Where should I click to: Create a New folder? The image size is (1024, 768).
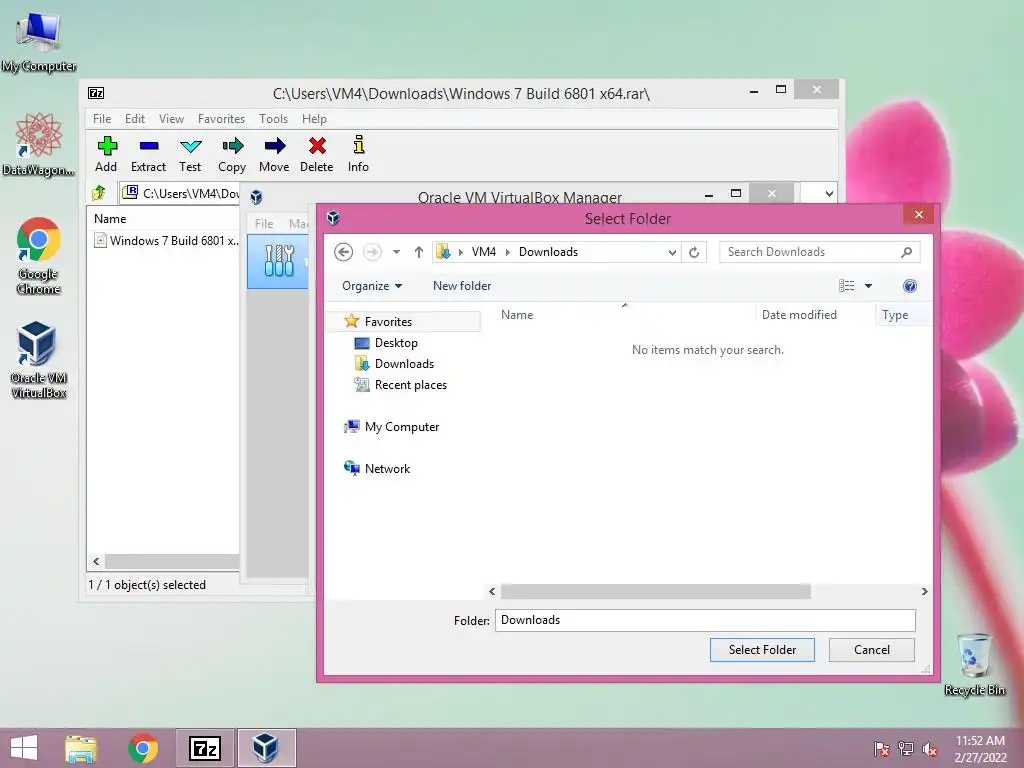(x=462, y=286)
